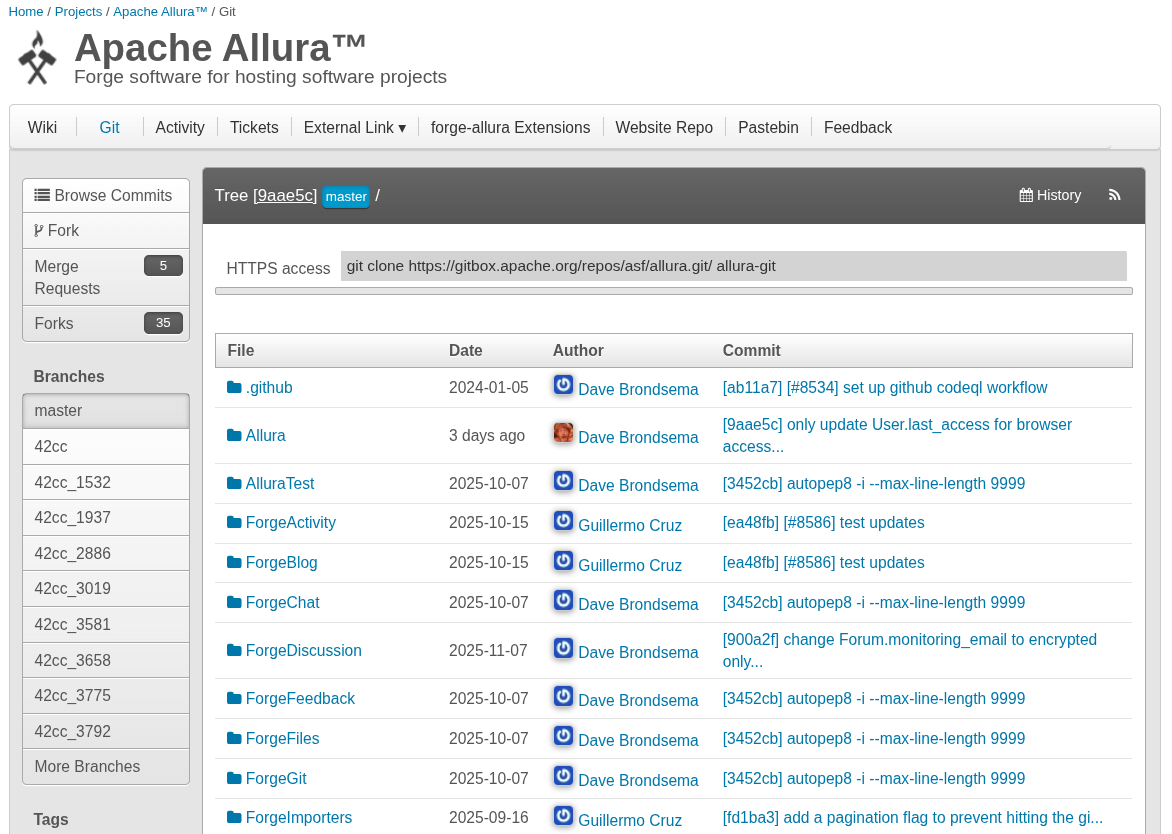This screenshot has width=1172, height=834.
Task: Select the Fork icon in the sidebar
Action: pos(37,230)
